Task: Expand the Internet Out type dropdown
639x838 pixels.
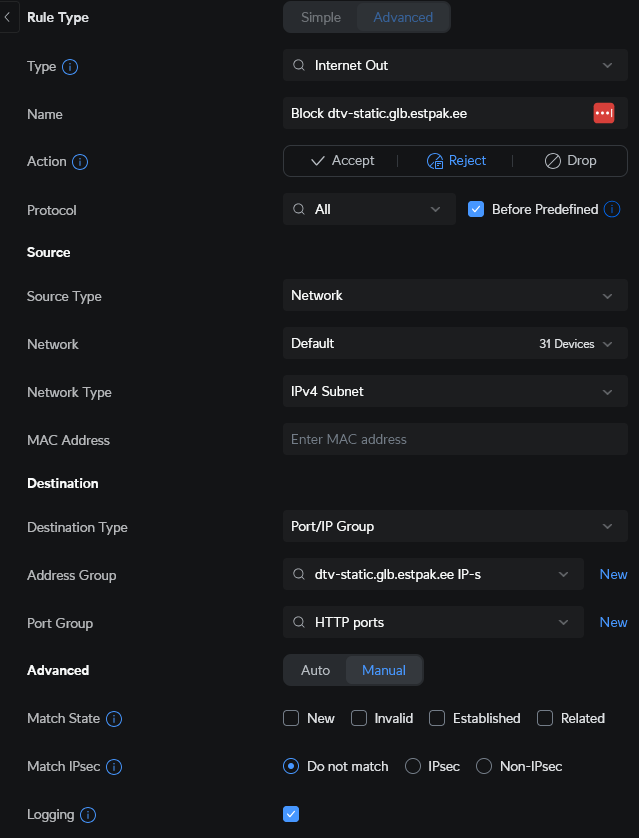Action: point(455,65)
